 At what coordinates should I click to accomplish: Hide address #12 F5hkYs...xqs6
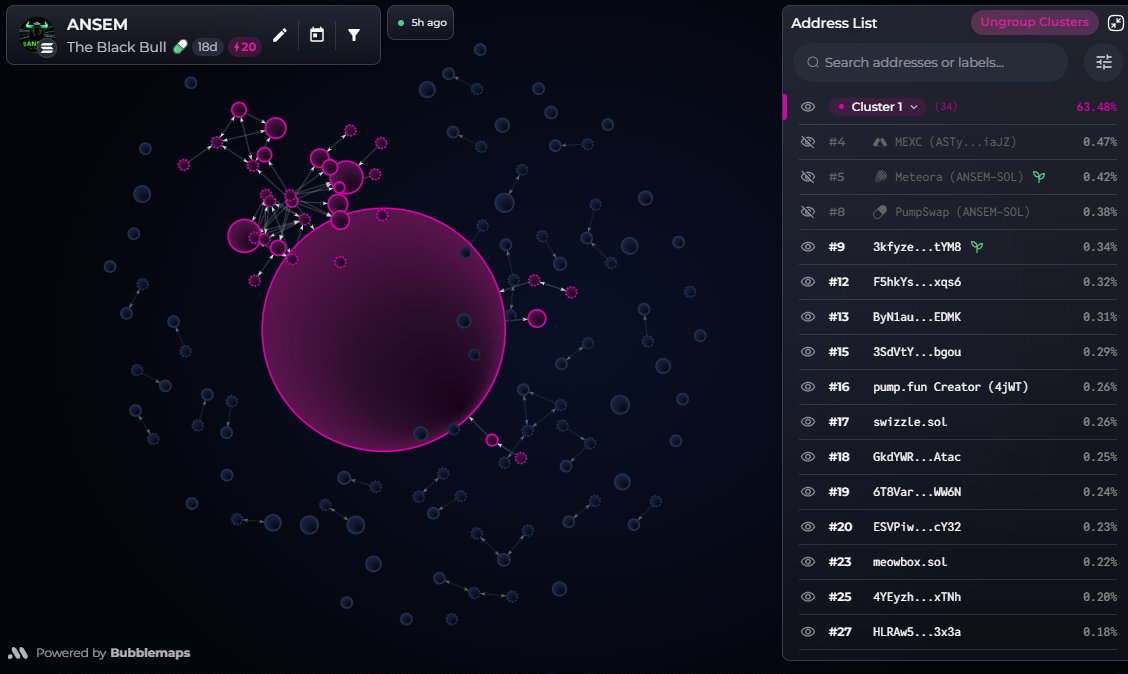808,282
